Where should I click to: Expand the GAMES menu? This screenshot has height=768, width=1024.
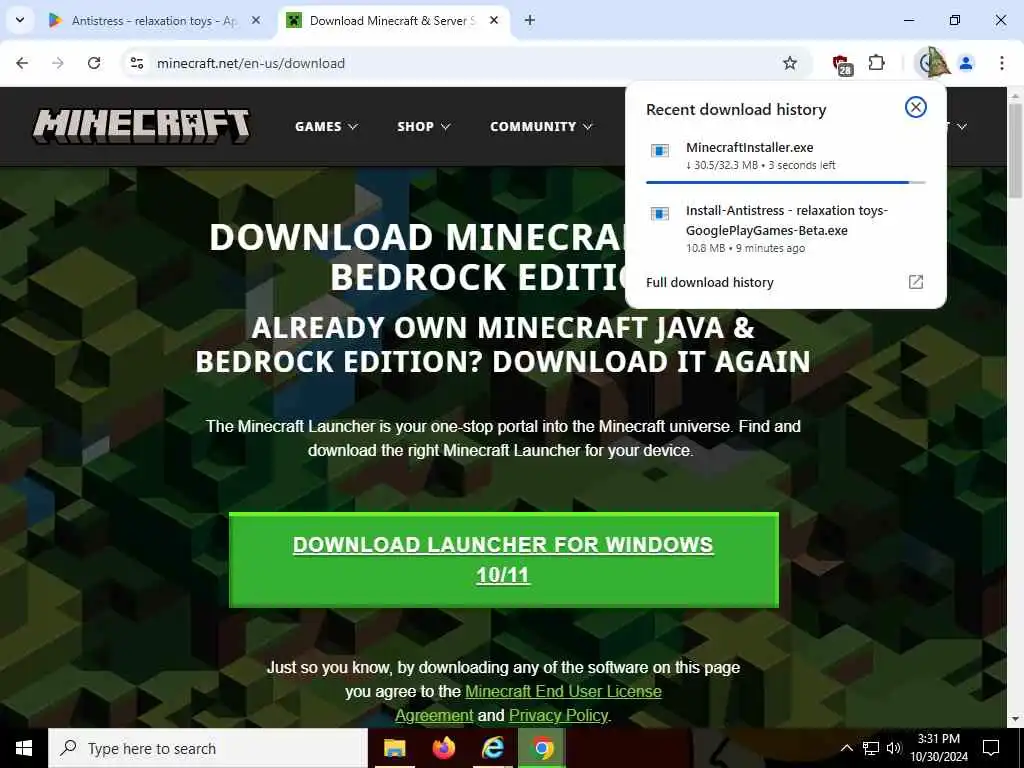pyautogui.click(x=326, y=127)
